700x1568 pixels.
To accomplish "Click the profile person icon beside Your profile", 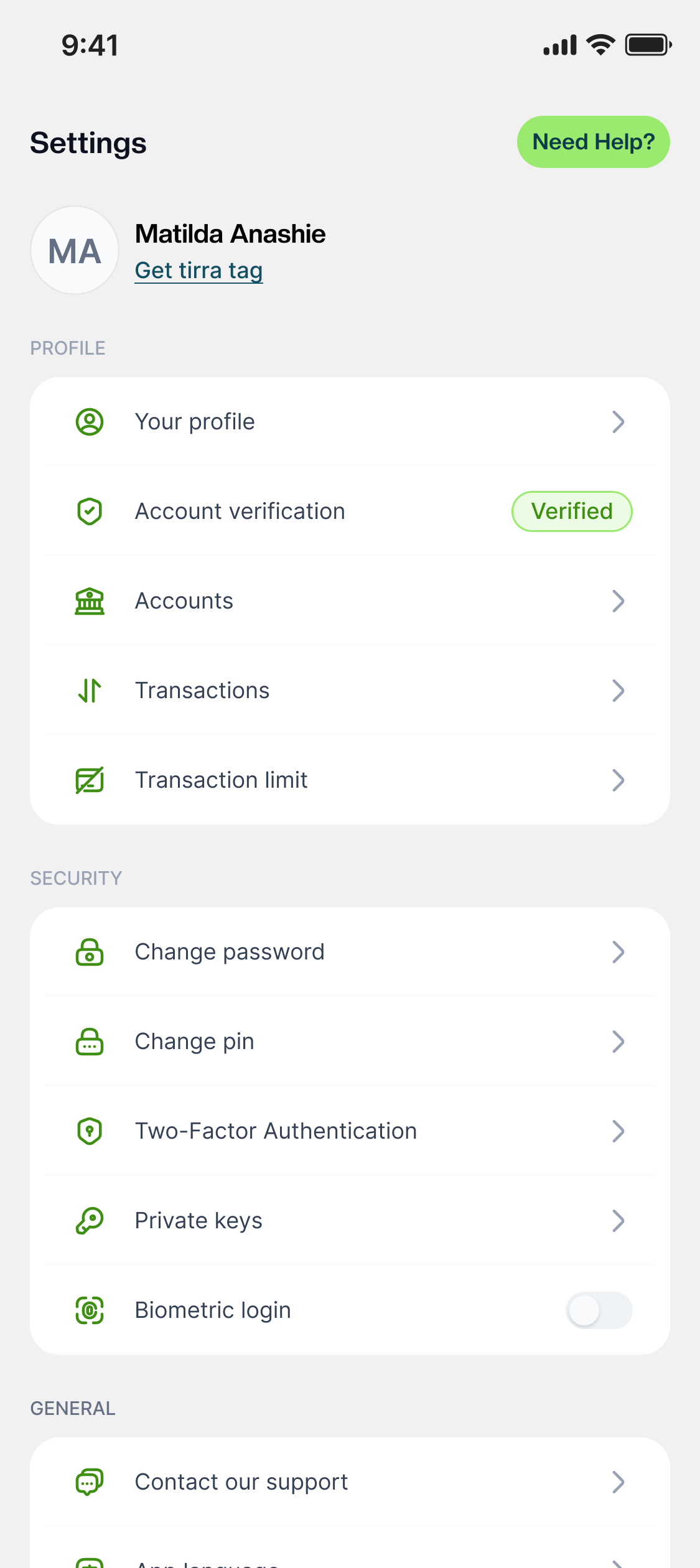I will tap(90, 422).
